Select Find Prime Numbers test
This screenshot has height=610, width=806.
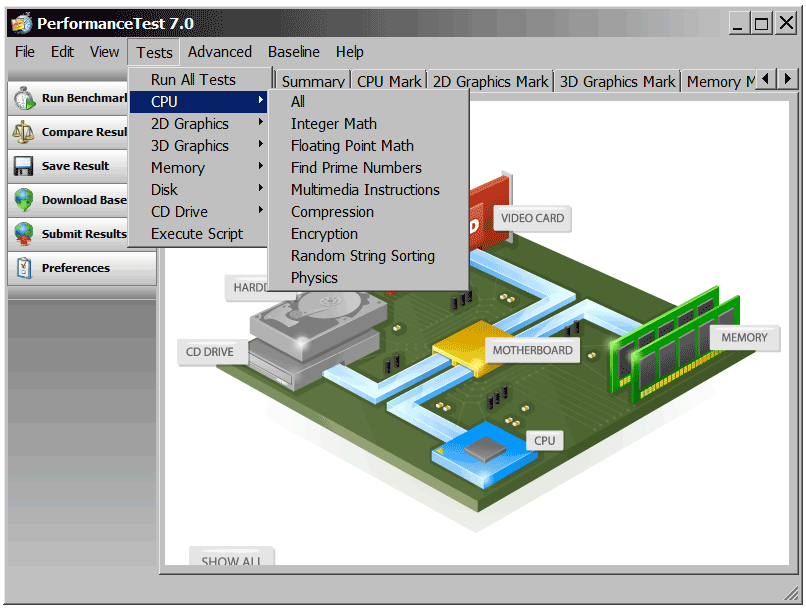click(x=356, y=168)
